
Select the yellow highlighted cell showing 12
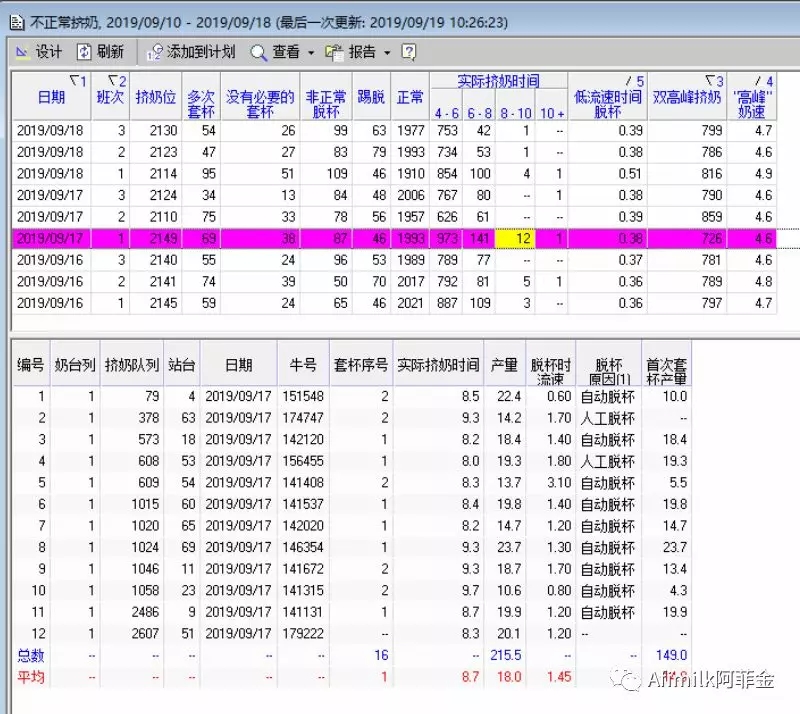tap(515, 238)
